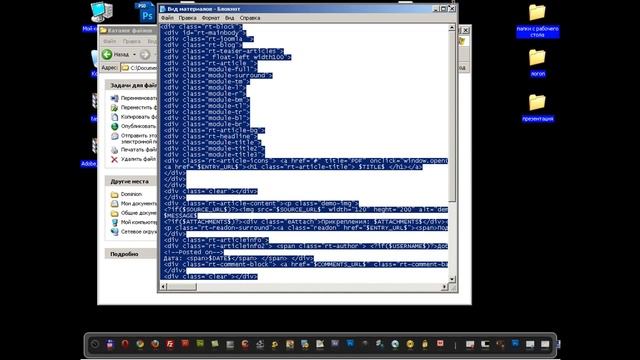Click the line '<!--Posted on-->' in Notepad
Image resolution: width=640 pixels, height=360 pixels.
pos(193,252)
